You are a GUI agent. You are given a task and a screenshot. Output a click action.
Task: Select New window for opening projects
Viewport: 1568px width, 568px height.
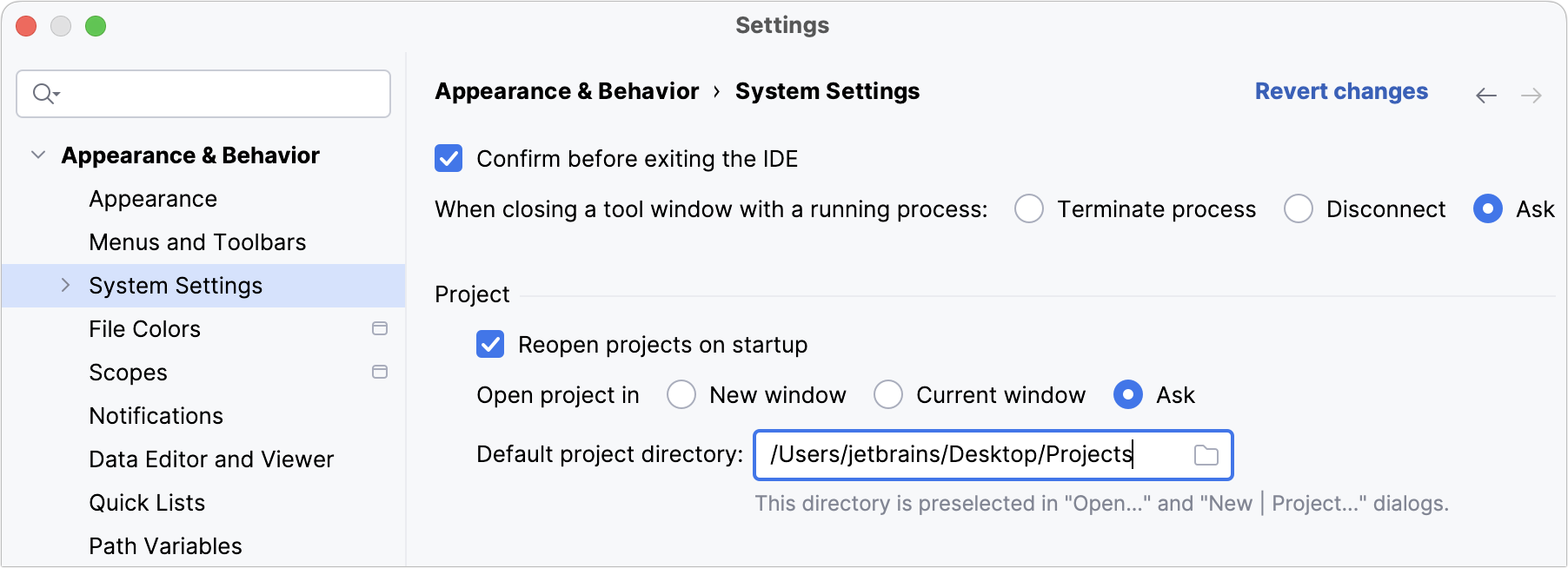coord(681,395)
